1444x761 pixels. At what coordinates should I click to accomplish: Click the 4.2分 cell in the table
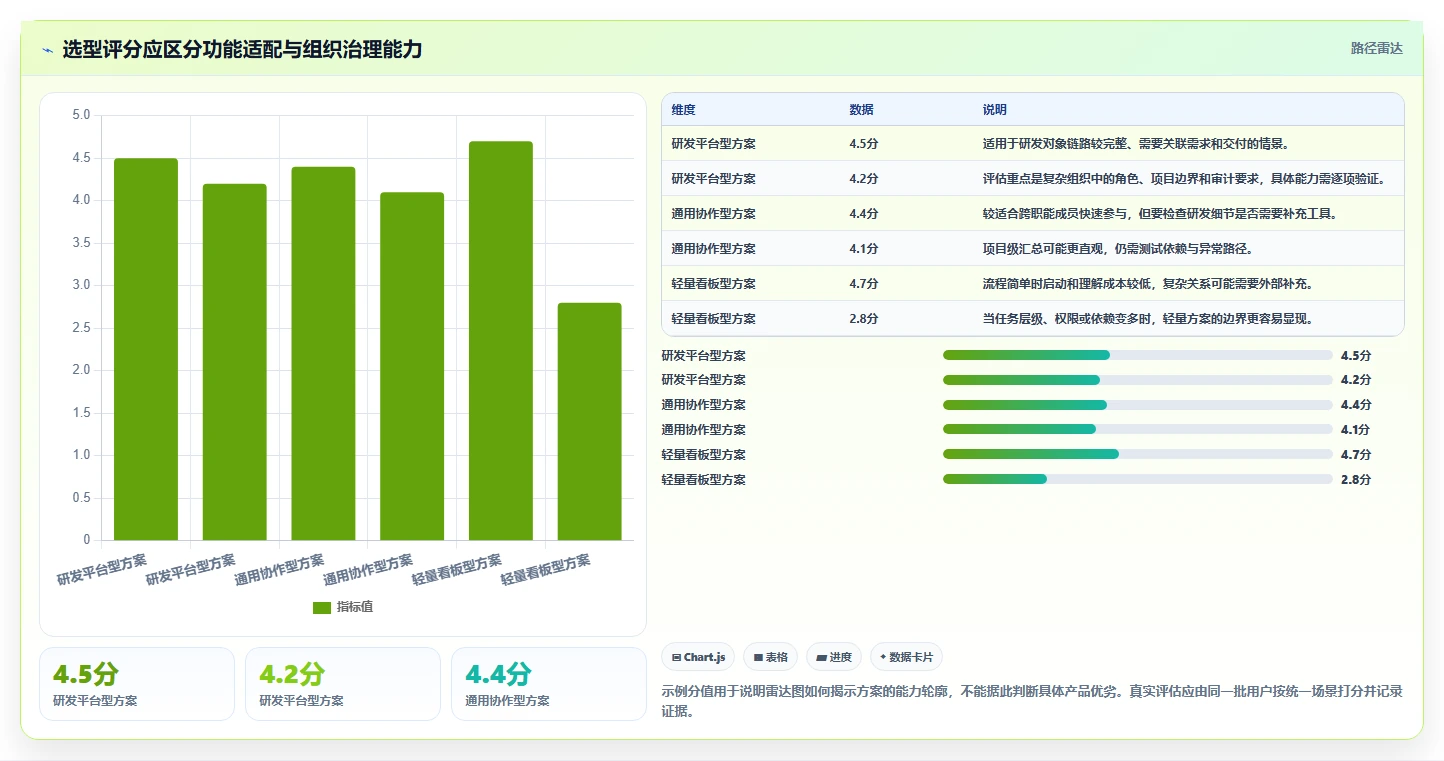tap(864, 179)
